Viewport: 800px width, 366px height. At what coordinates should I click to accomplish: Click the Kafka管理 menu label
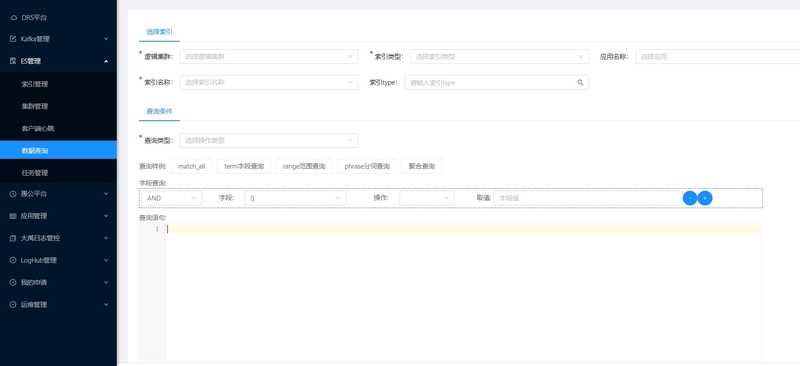(x=35, y=39)
